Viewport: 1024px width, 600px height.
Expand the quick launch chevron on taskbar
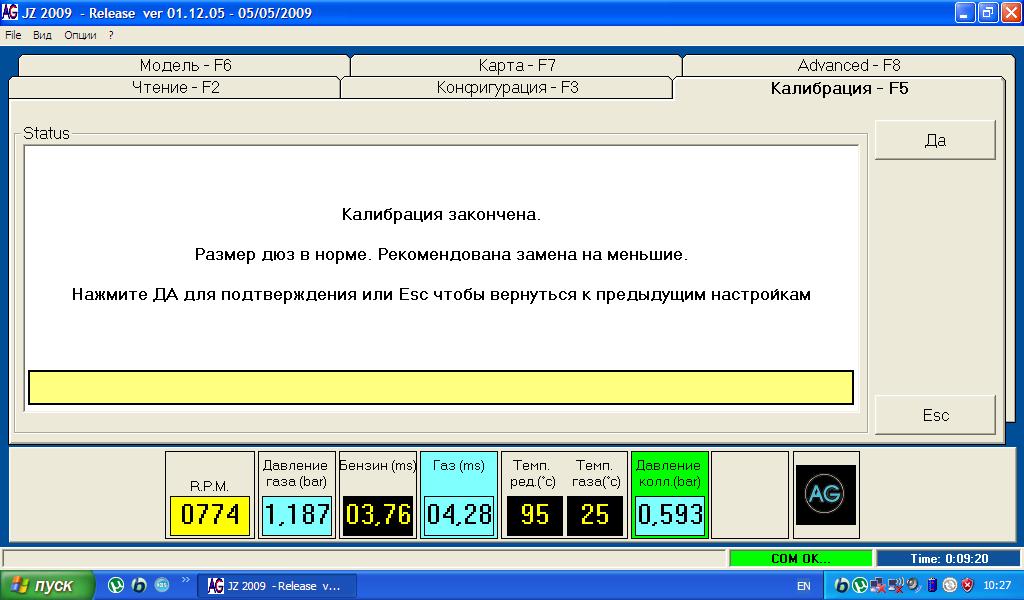[x=185, y=580]
